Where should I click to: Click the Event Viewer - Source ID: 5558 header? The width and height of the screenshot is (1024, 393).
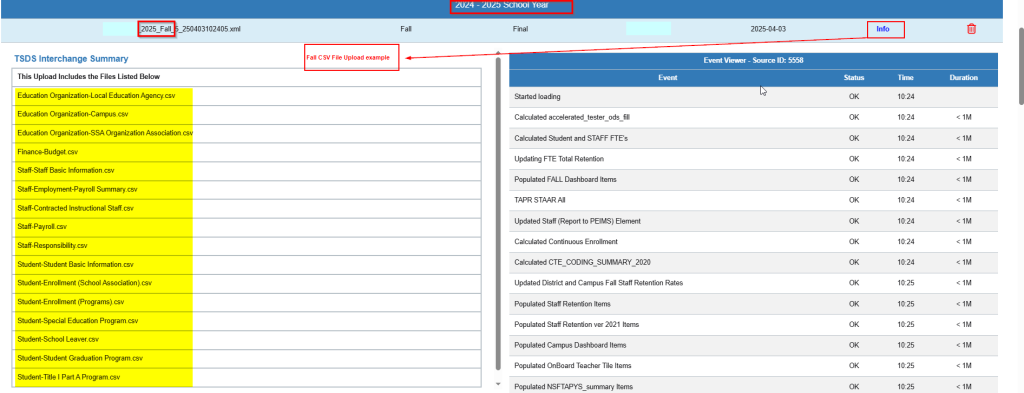[x=753, y=60]
